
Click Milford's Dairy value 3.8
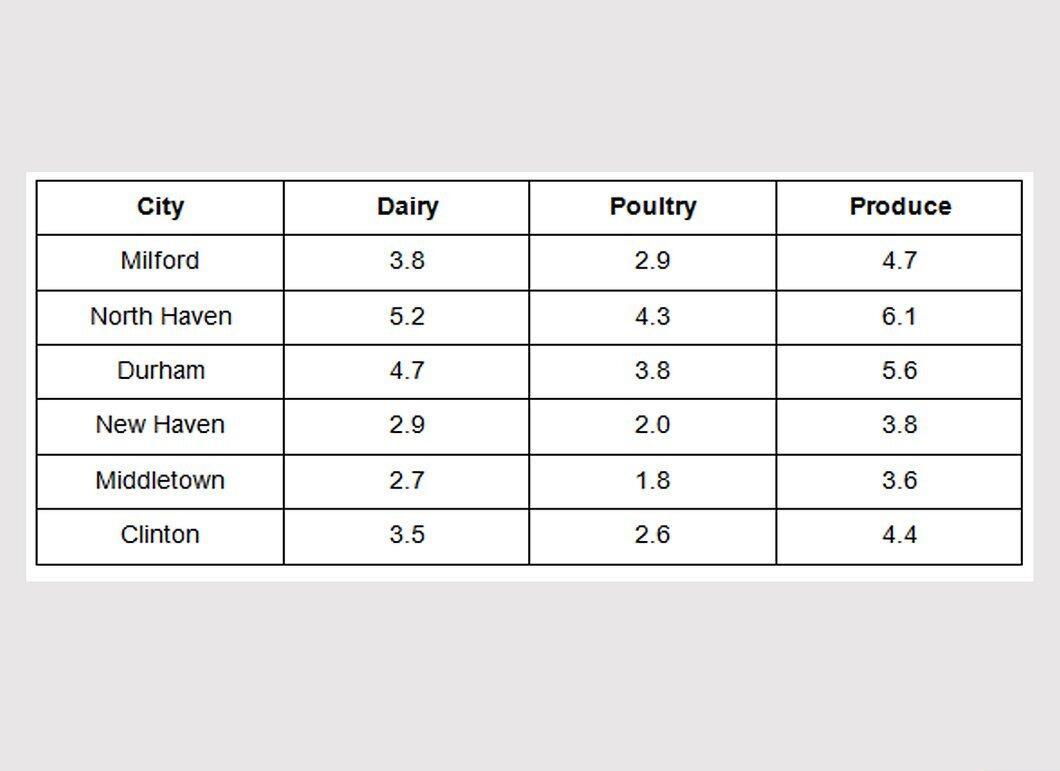click(407, 260)
